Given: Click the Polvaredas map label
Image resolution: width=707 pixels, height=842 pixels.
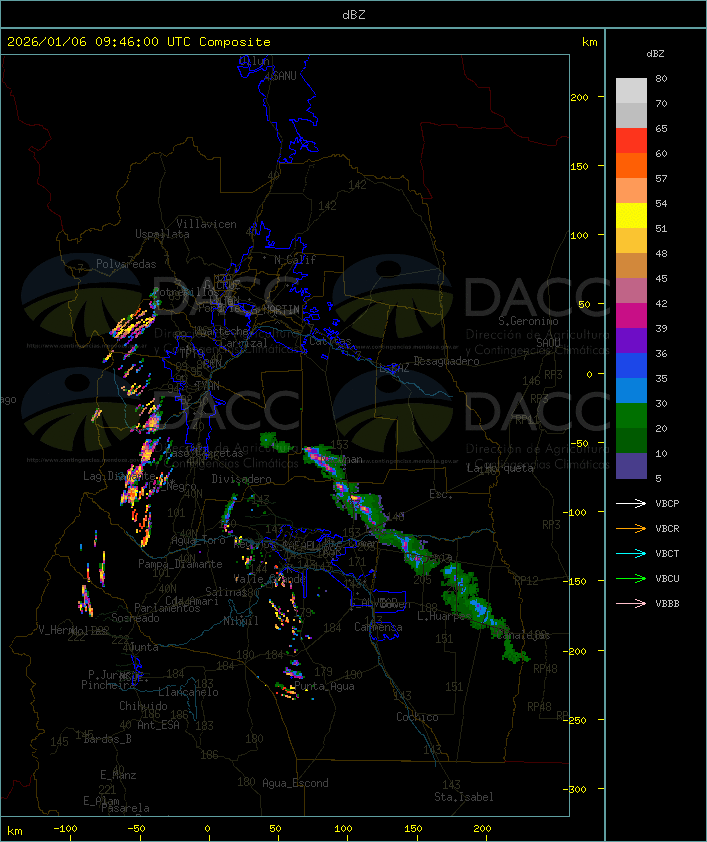Looking at the screenshot, I should [x=126, y=264].
